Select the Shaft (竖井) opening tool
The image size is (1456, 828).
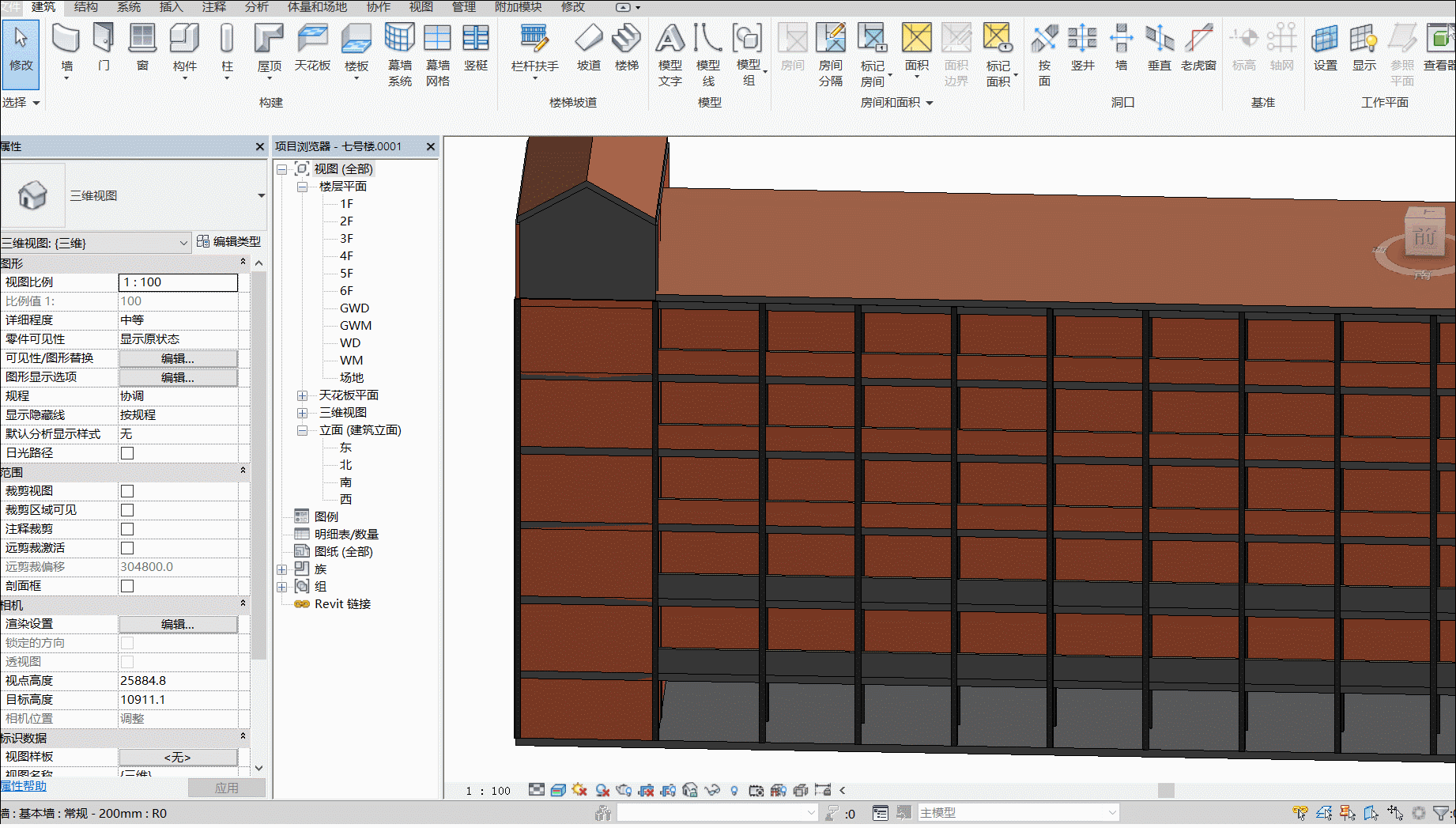(1082, 47)
